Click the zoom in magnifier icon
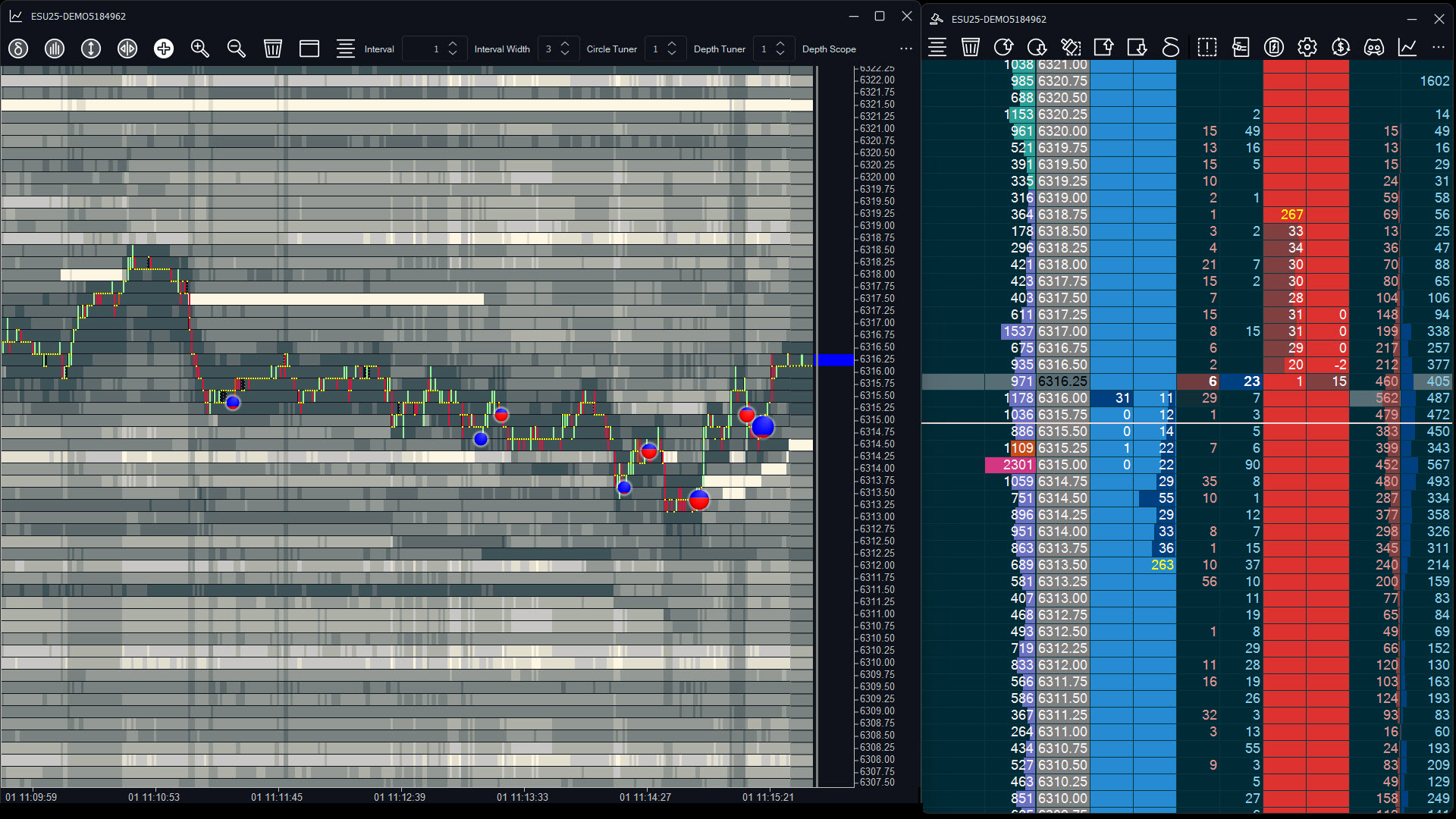This screenshot has height=819, width=1456. click(200, 49)
